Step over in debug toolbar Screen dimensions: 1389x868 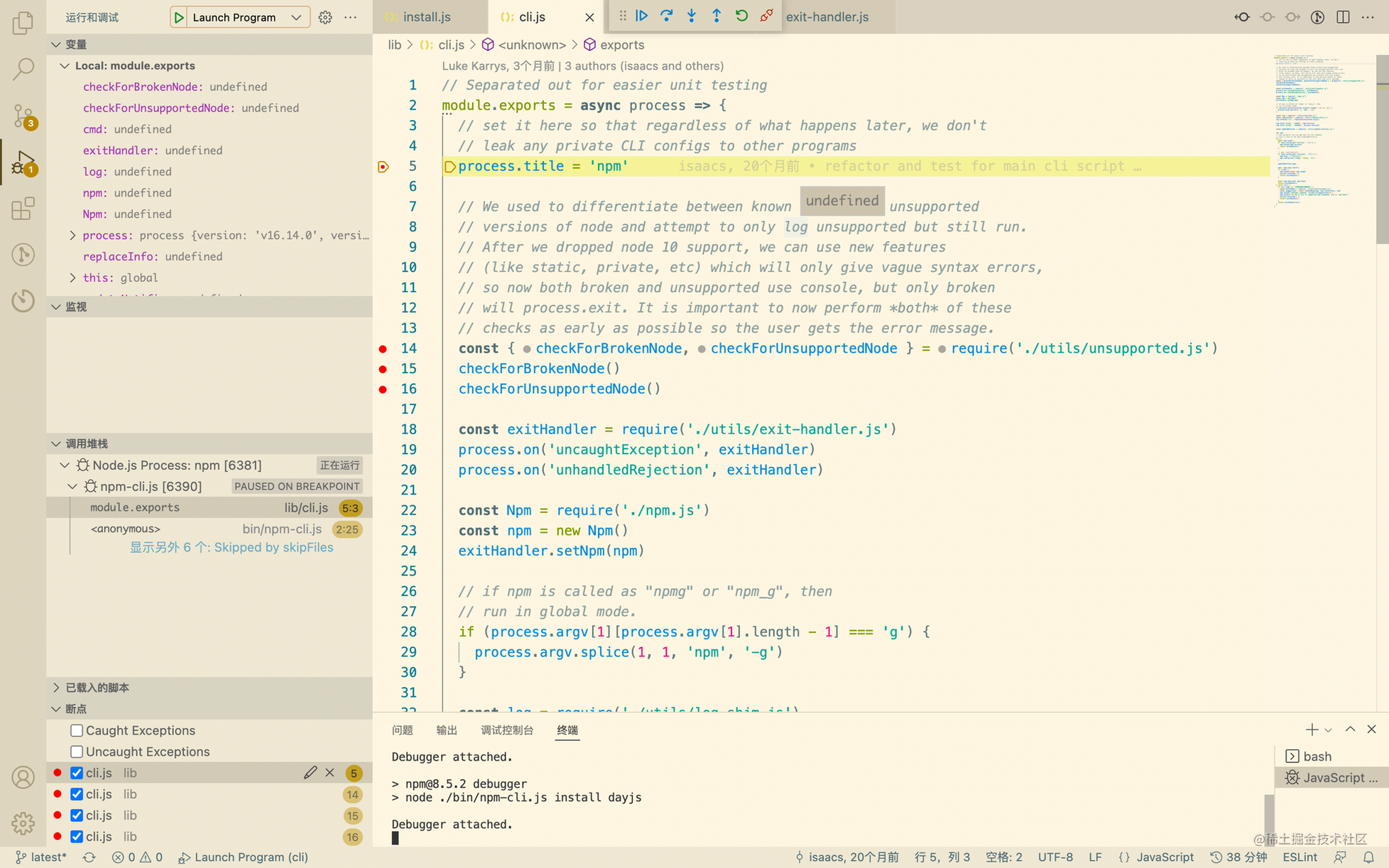pos(667,16)
